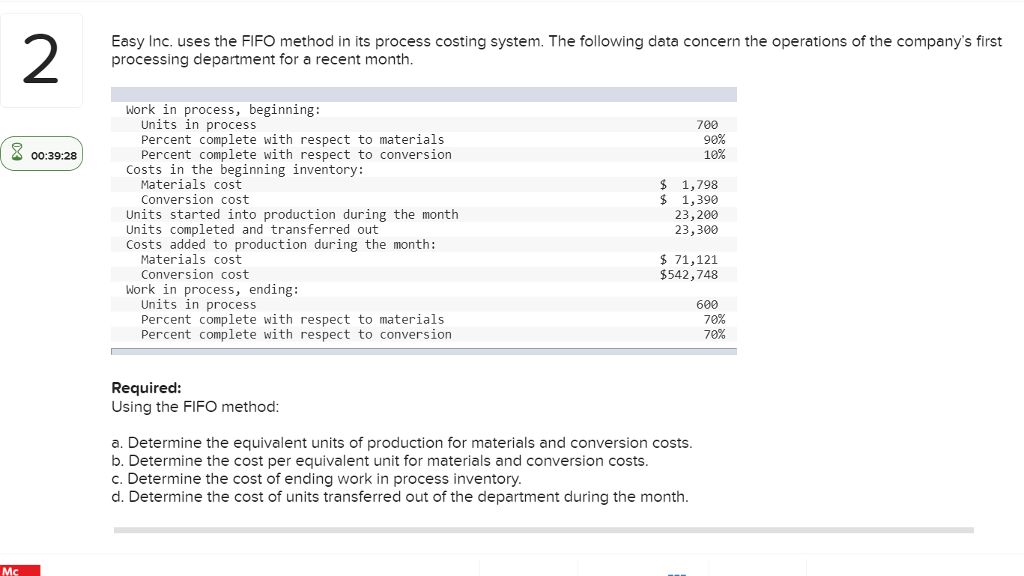Image resolution: width=1024 pixels, height=576 pixels.
Task: Click the units transferred out value 23,300
Action: click(696, 230)
